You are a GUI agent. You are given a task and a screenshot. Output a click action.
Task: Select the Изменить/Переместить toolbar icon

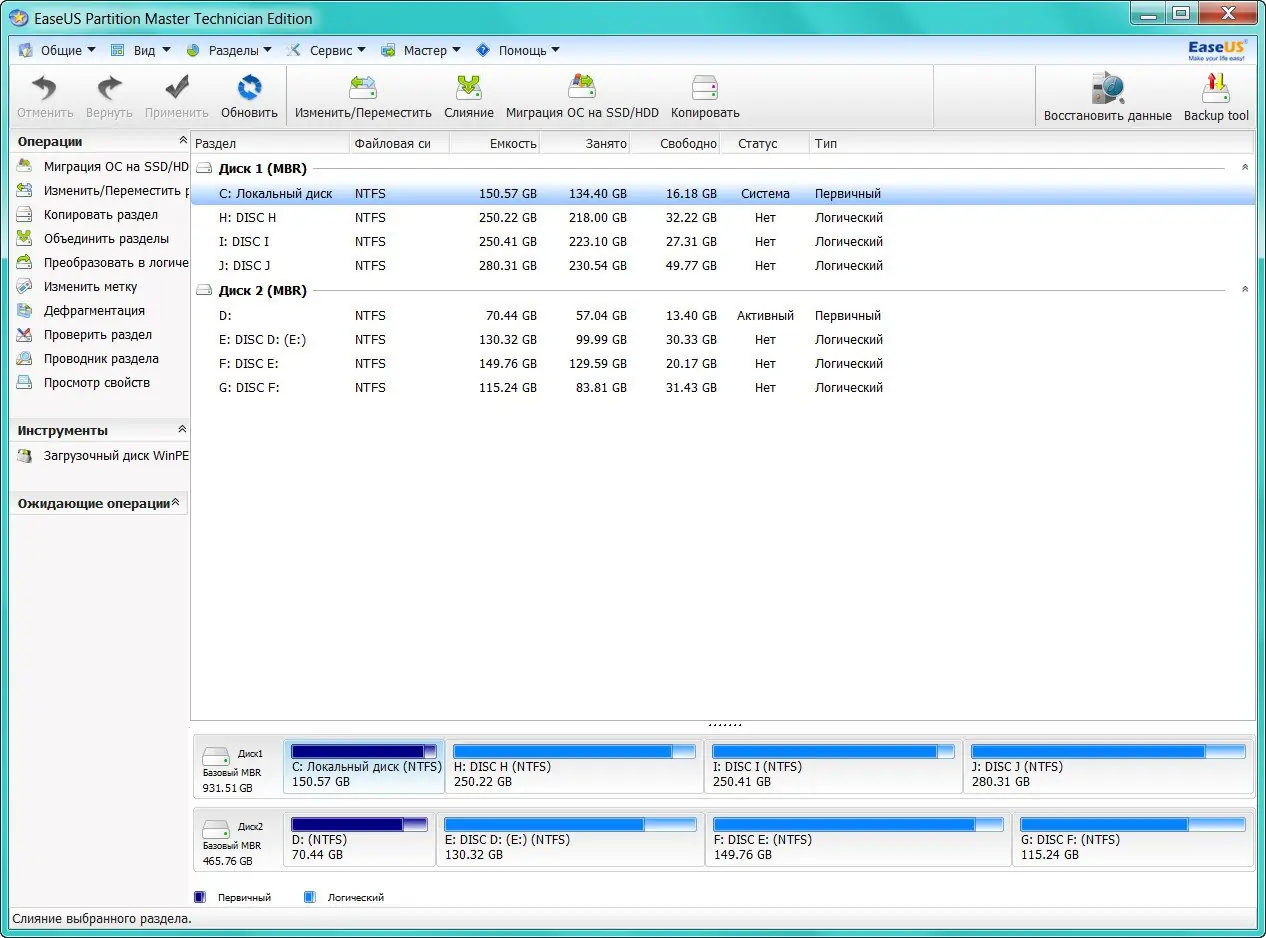point(362,95)
